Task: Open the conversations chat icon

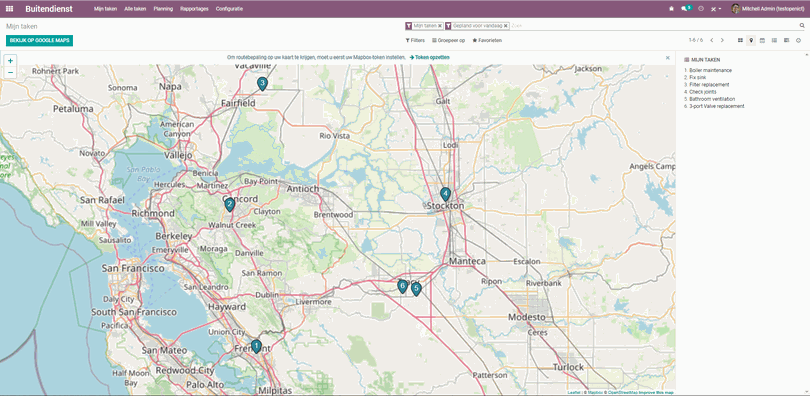Action: pos(686,9)
